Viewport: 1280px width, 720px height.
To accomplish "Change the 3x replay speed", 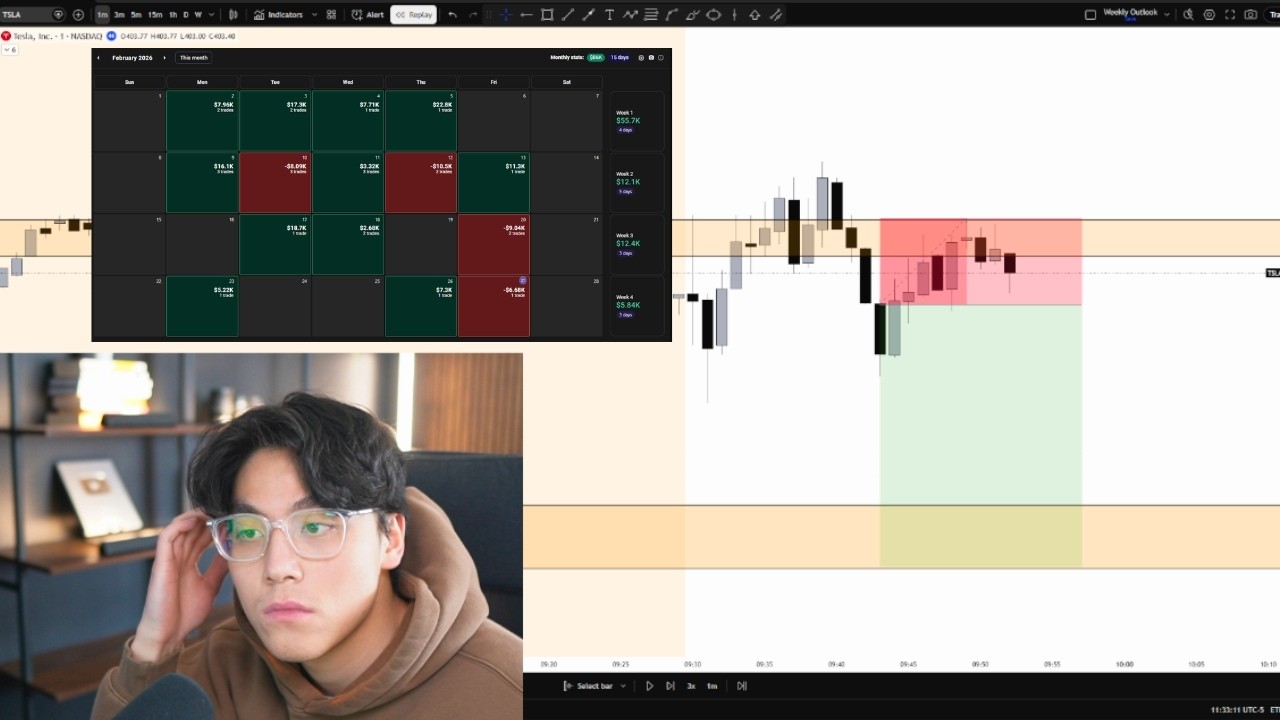I will point(691,686).
